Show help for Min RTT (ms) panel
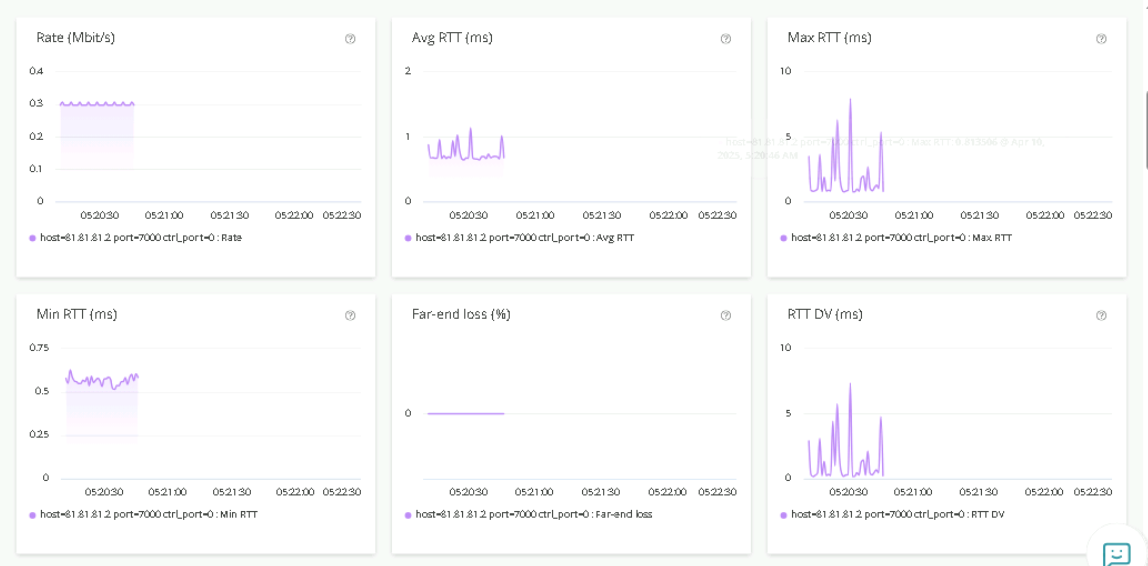Screen dimensions: 1148x566 tap(350, 315)
